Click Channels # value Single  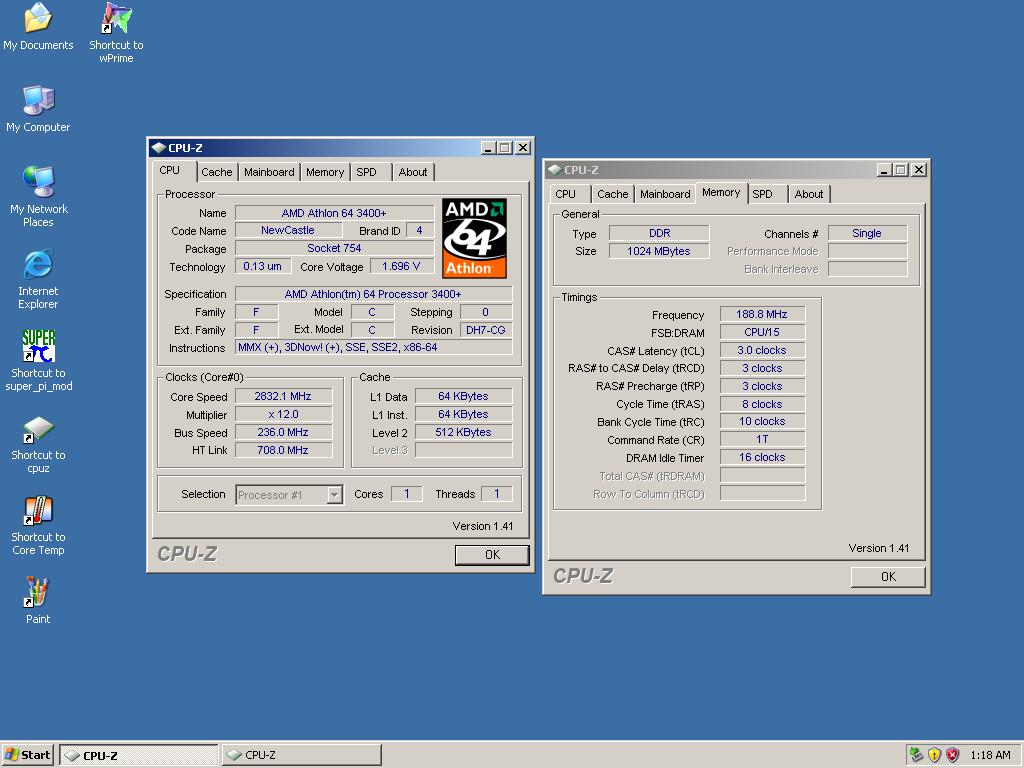point(867,233)
